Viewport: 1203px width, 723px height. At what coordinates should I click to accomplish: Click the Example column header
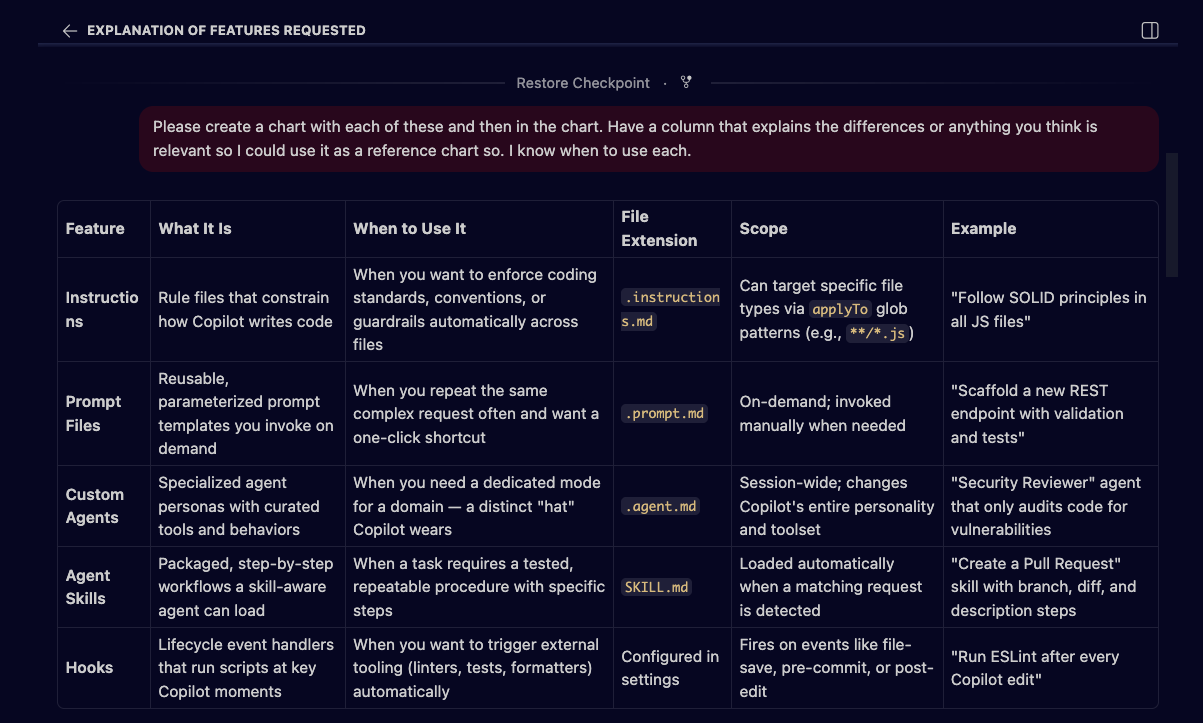983,228
